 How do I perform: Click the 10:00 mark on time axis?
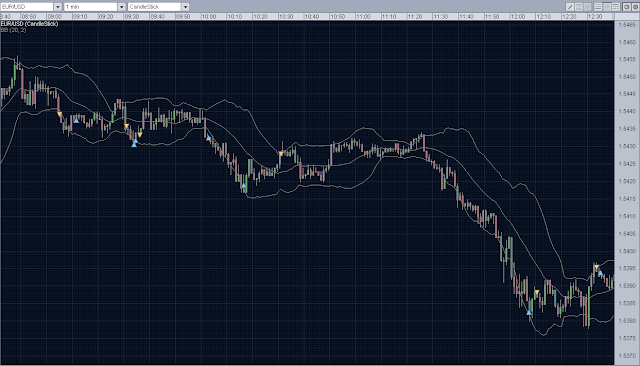click(x=209, y=17)
